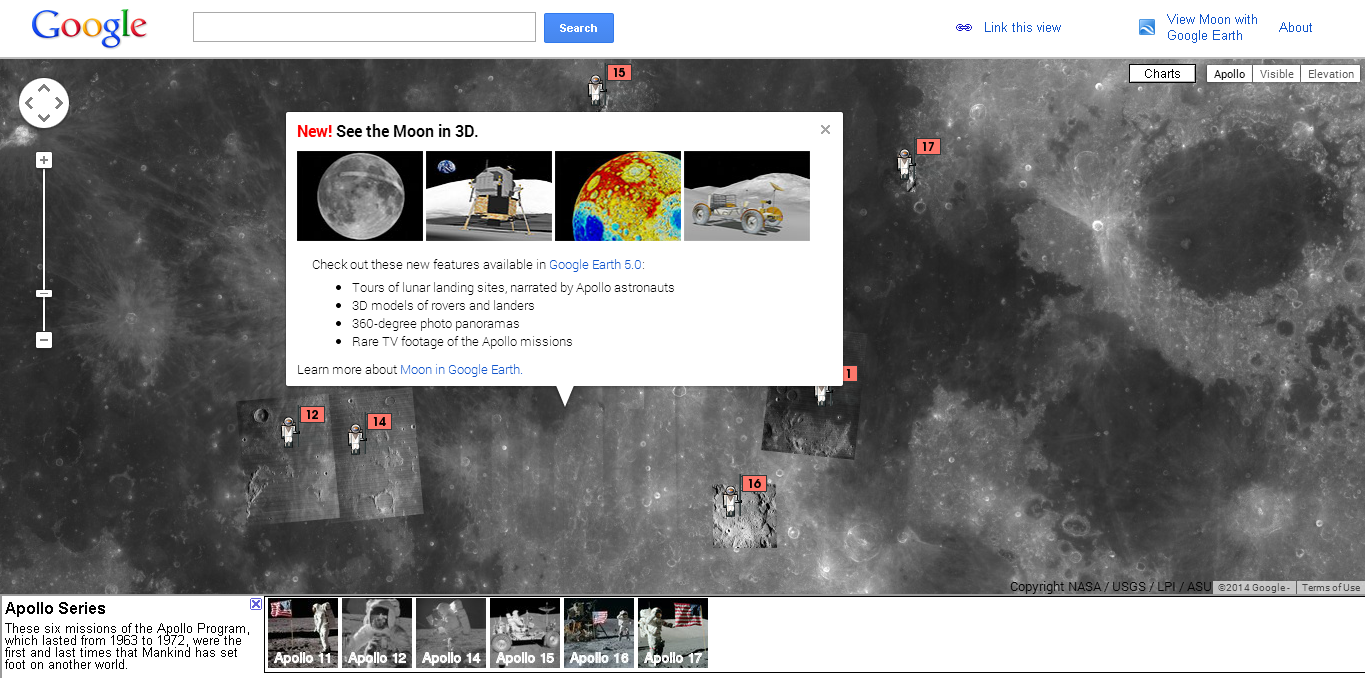Viewport: 1365px width, 678px height.
Task: Pan the map left with the arrow
Action: click(30, 103)
